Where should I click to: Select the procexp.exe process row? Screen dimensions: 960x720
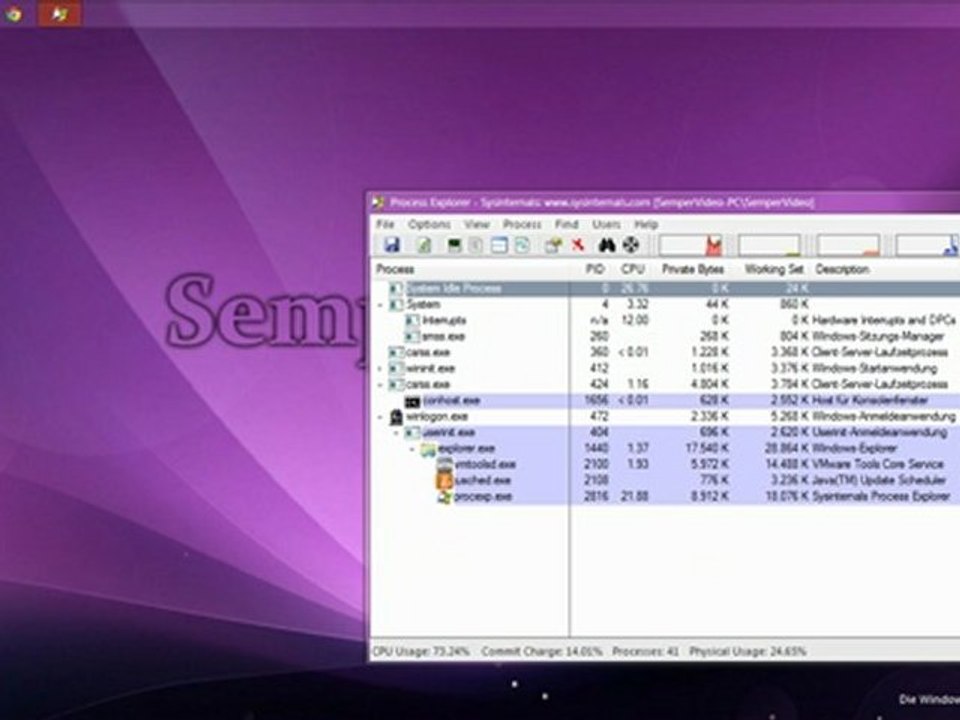click(x=666, y=497)
